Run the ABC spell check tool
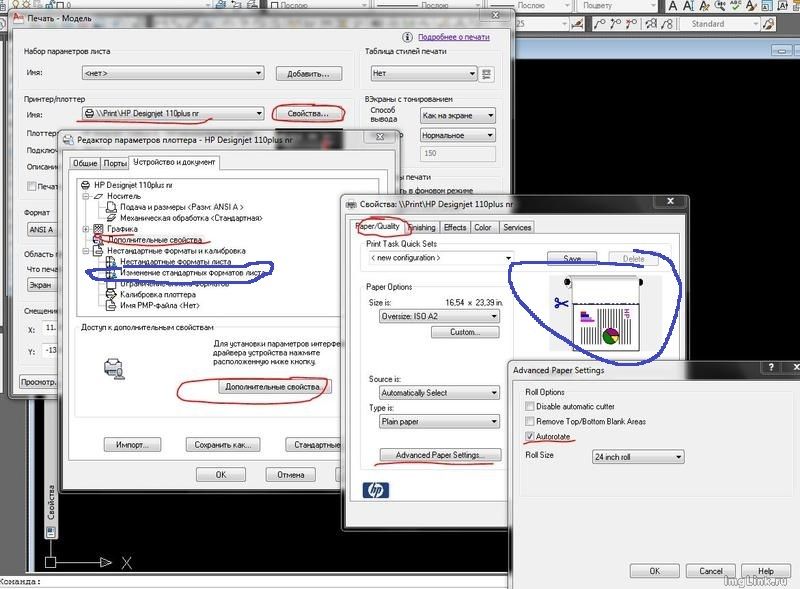 click(x=735, y=6)
